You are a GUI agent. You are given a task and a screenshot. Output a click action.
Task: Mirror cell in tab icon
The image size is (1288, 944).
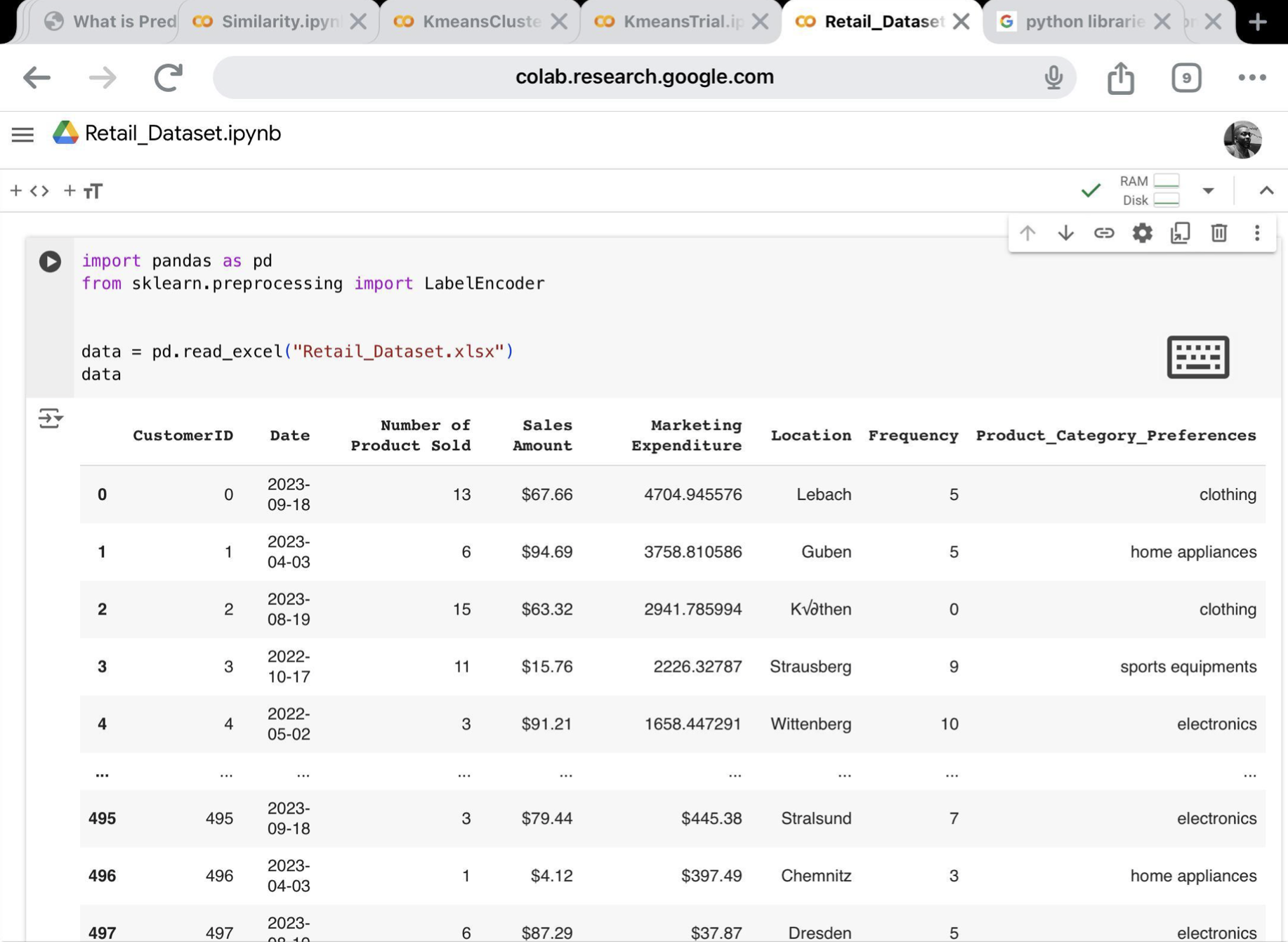pos(1181,233)
